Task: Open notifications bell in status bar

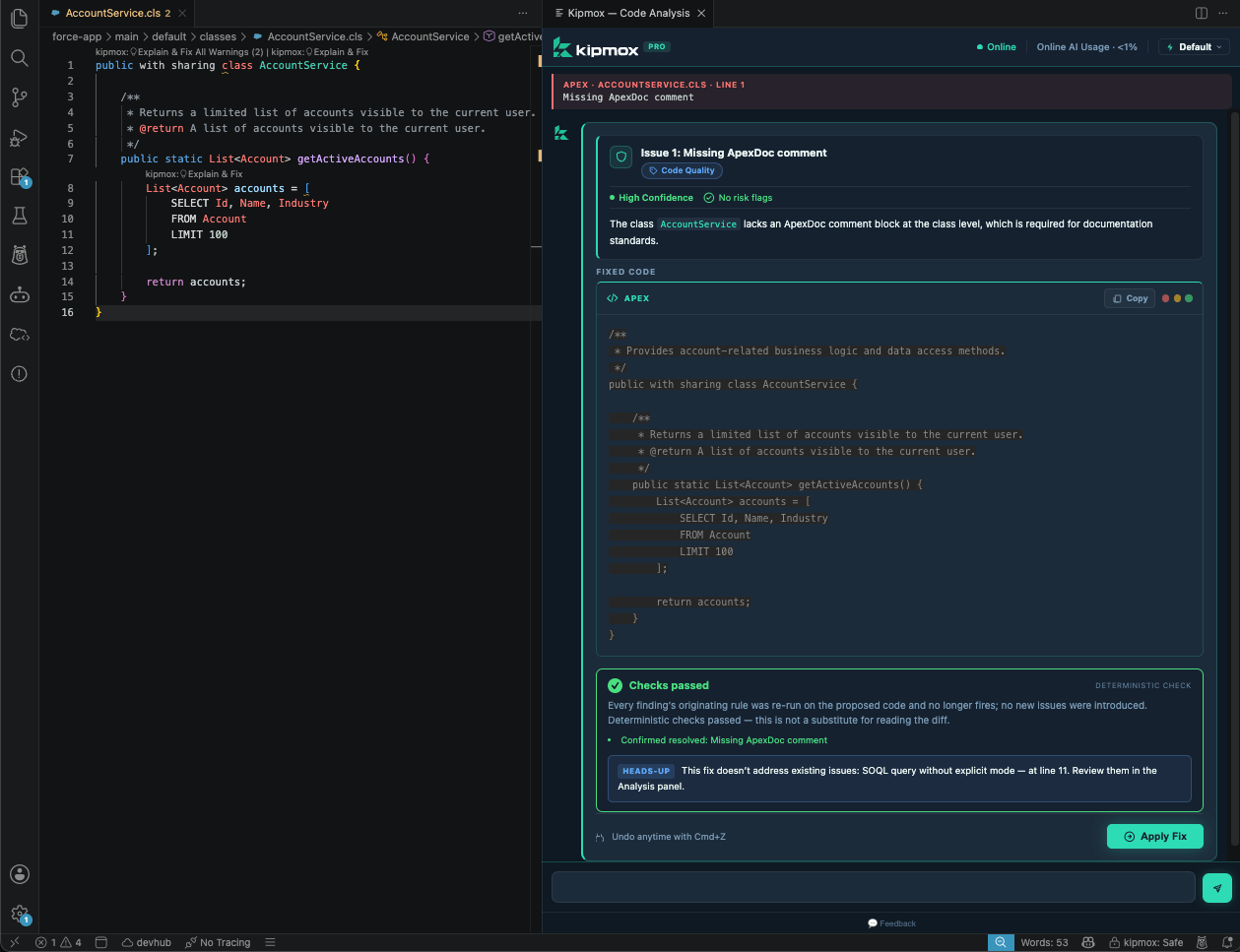Action: 1226,942
